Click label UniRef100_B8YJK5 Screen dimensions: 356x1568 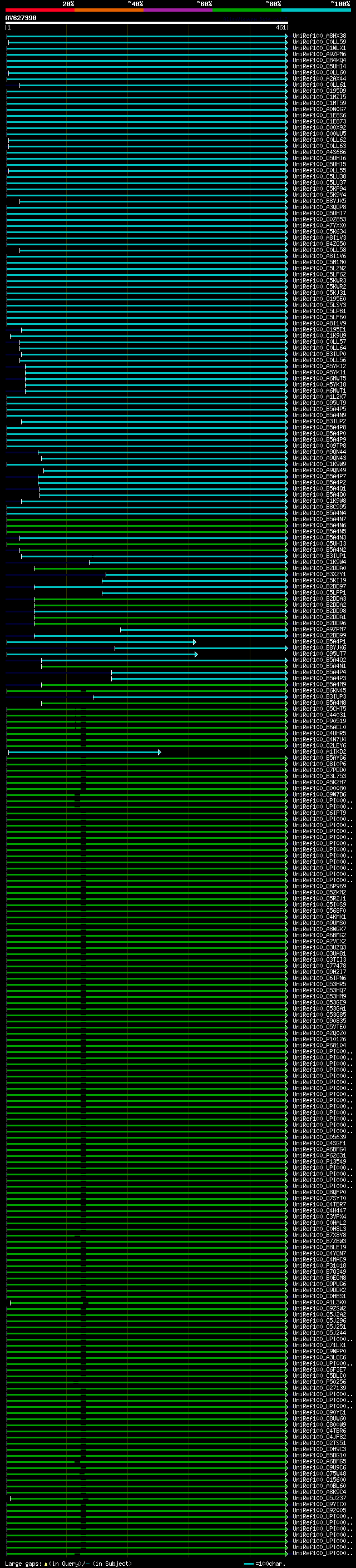[x=319, y=201]
